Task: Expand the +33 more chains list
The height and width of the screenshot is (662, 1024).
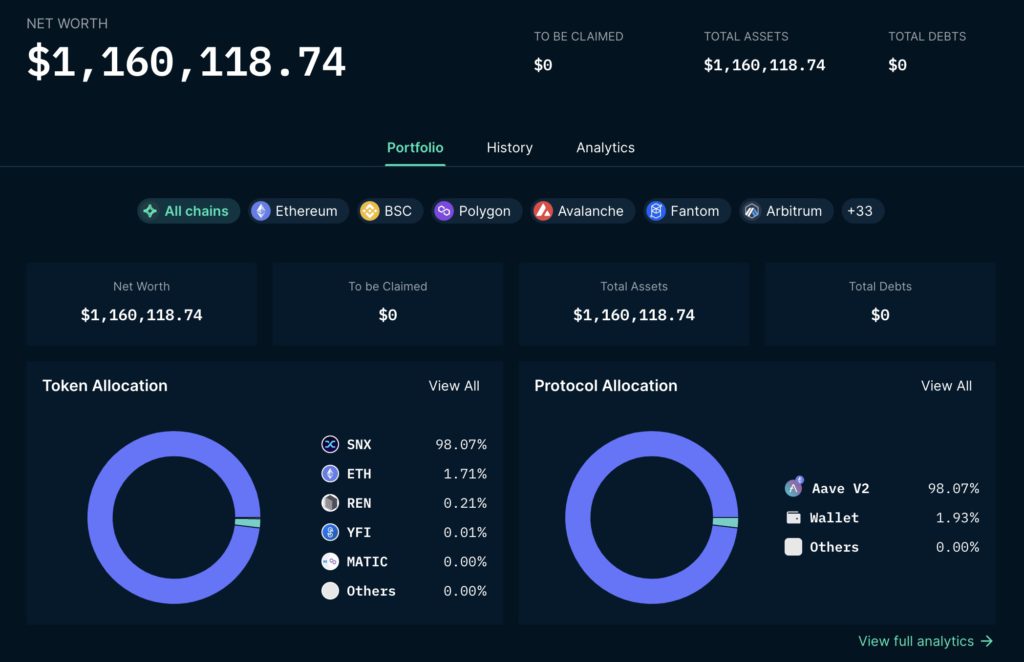Action: pyautogui.click(x=859, y=211)
